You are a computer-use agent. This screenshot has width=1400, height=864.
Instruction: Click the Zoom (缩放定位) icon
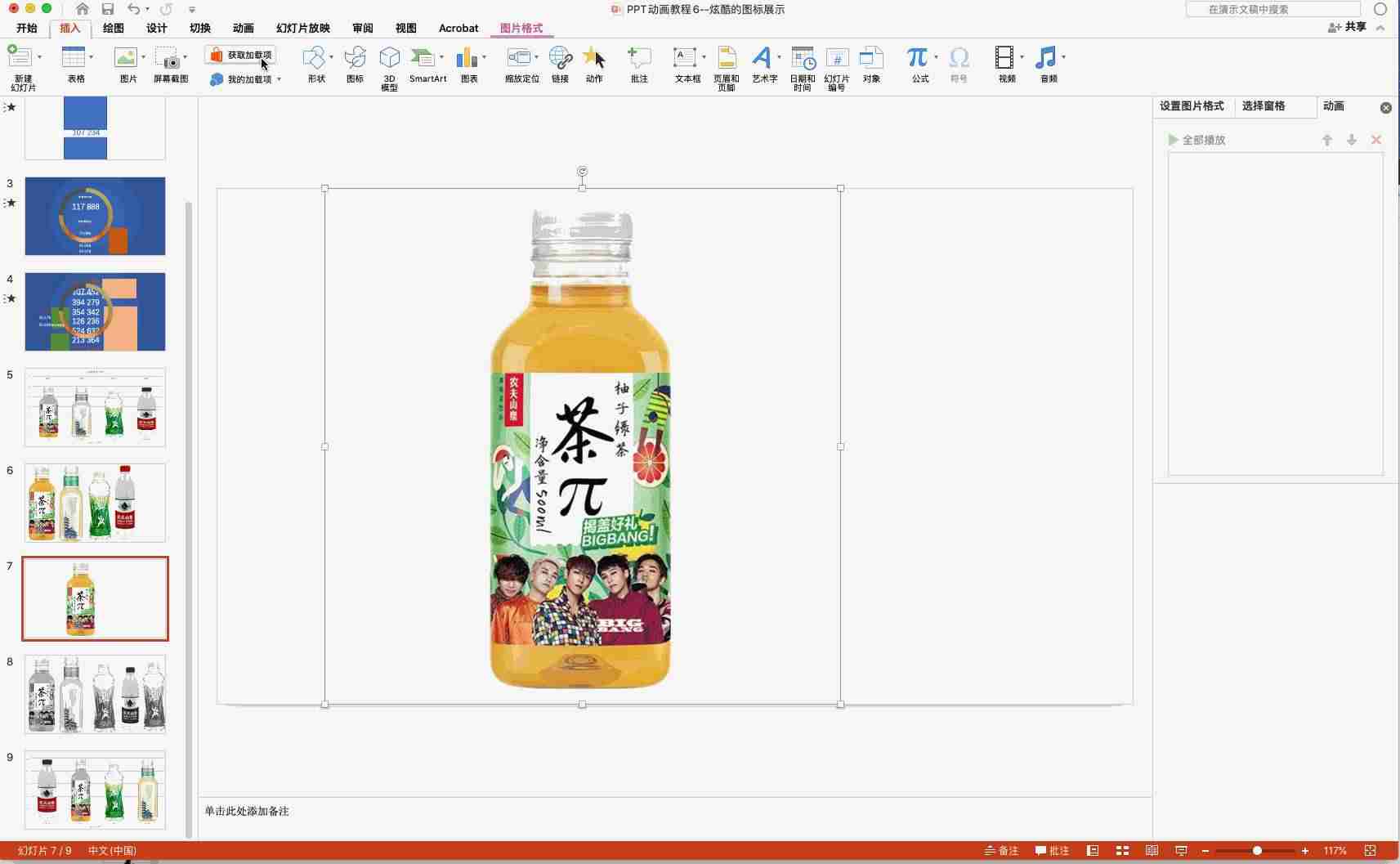click(519, 56)
